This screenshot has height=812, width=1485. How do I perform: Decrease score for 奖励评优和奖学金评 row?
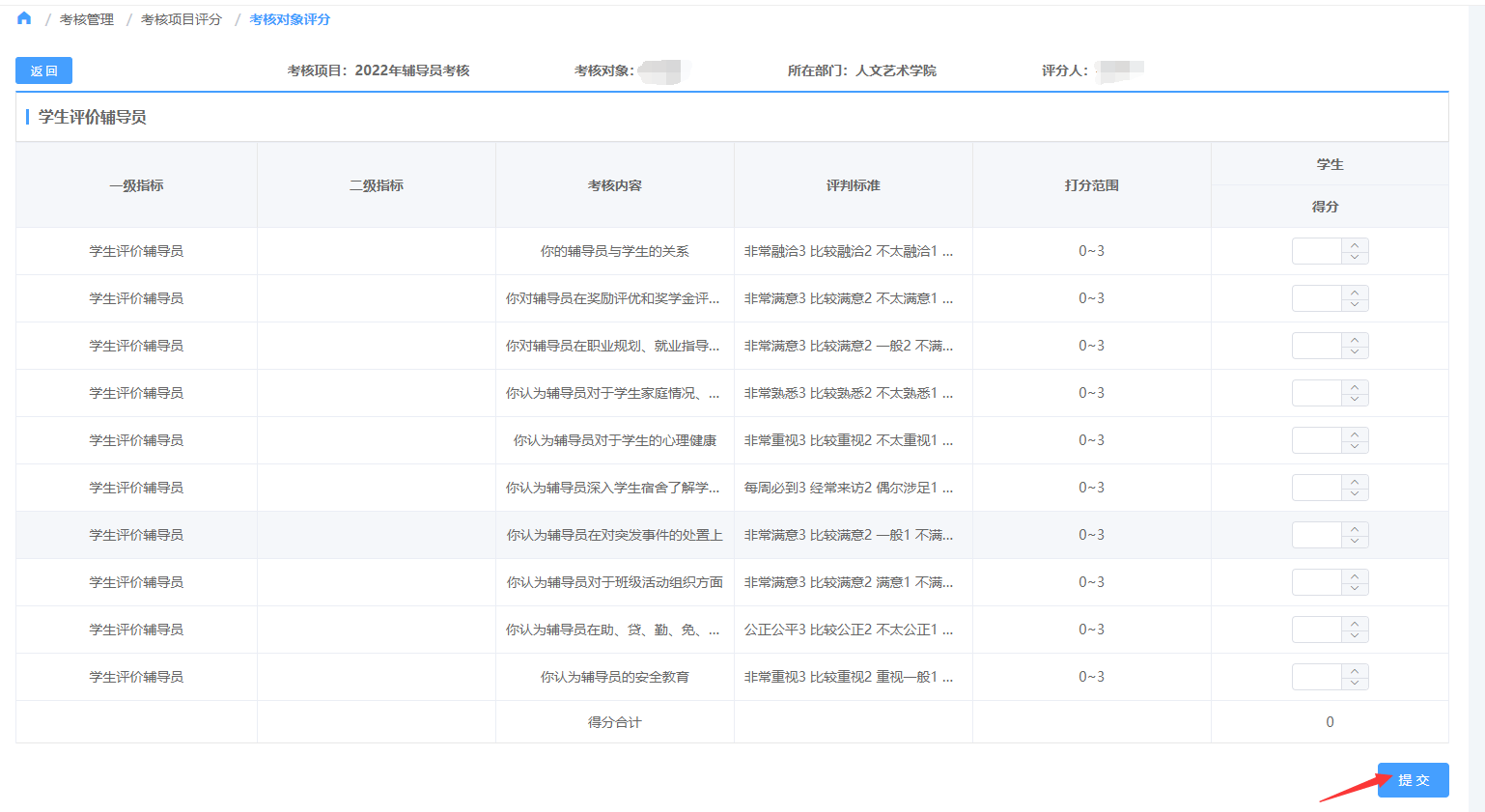point(1355,305)
